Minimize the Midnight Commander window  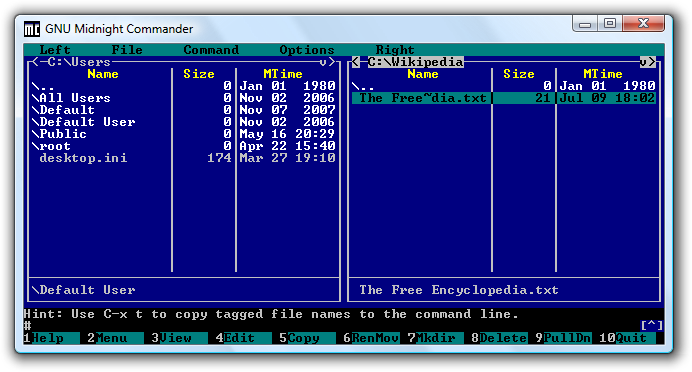point(585,24)
